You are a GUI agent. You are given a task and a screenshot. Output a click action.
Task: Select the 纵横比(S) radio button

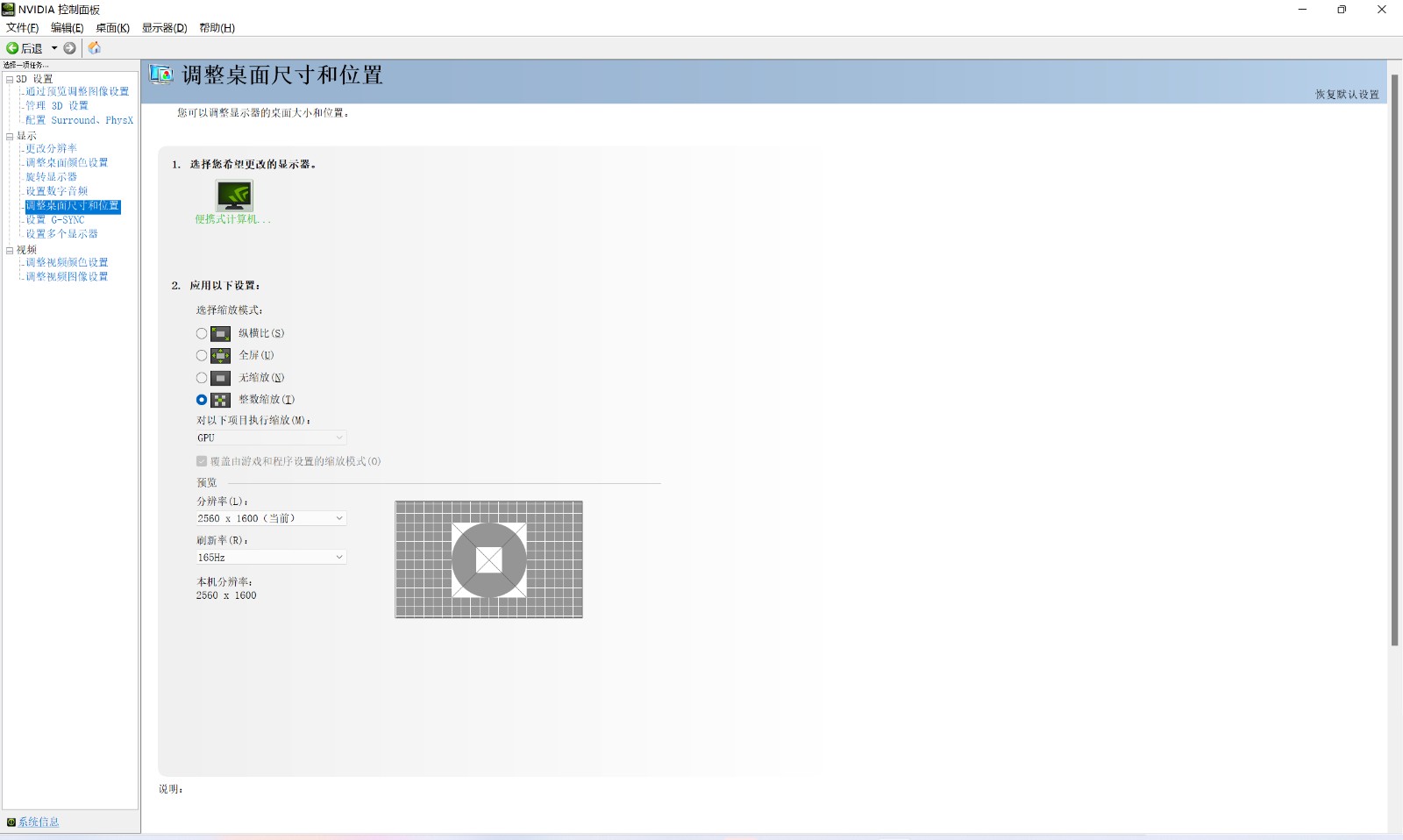point(202,333)
